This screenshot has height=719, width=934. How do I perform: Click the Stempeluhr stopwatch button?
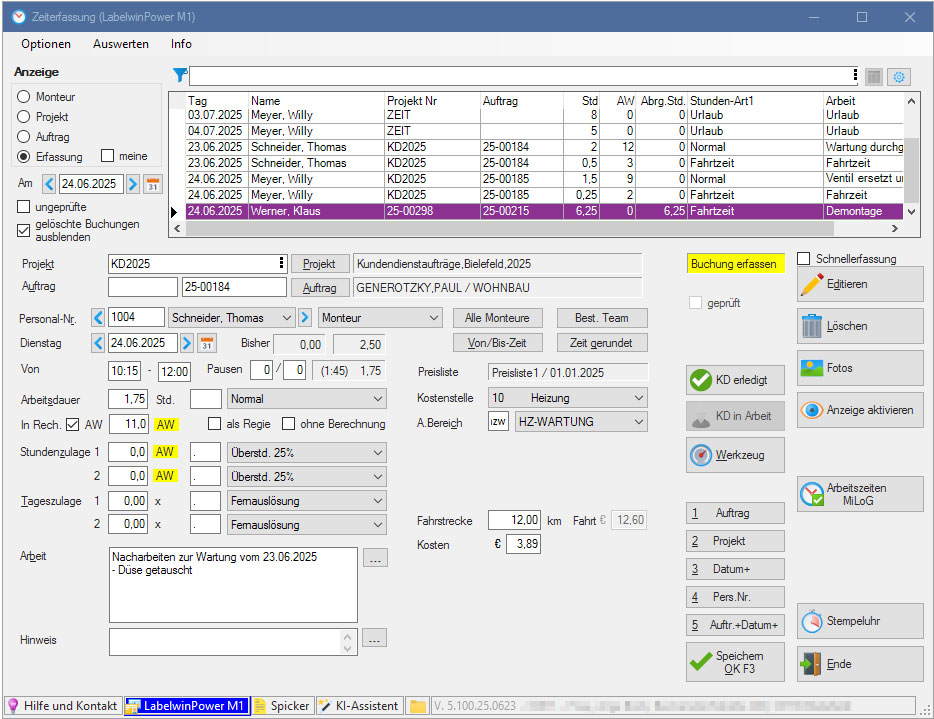[x=860, y=621]
